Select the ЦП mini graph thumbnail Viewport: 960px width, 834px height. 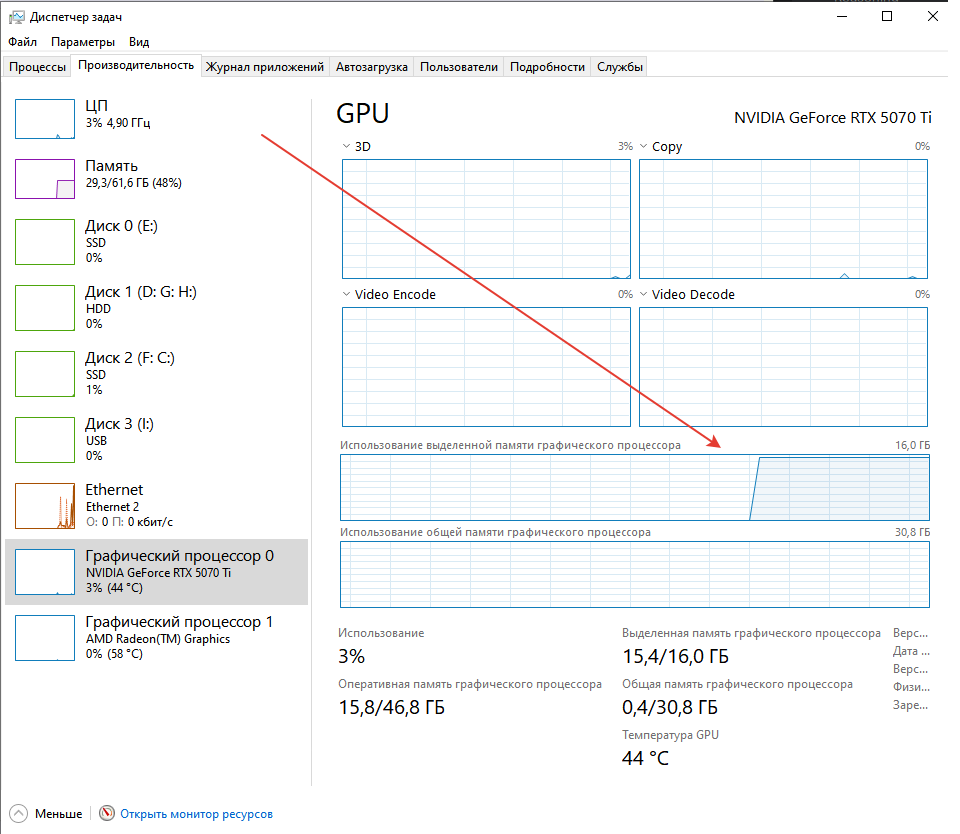click(45, 119)
